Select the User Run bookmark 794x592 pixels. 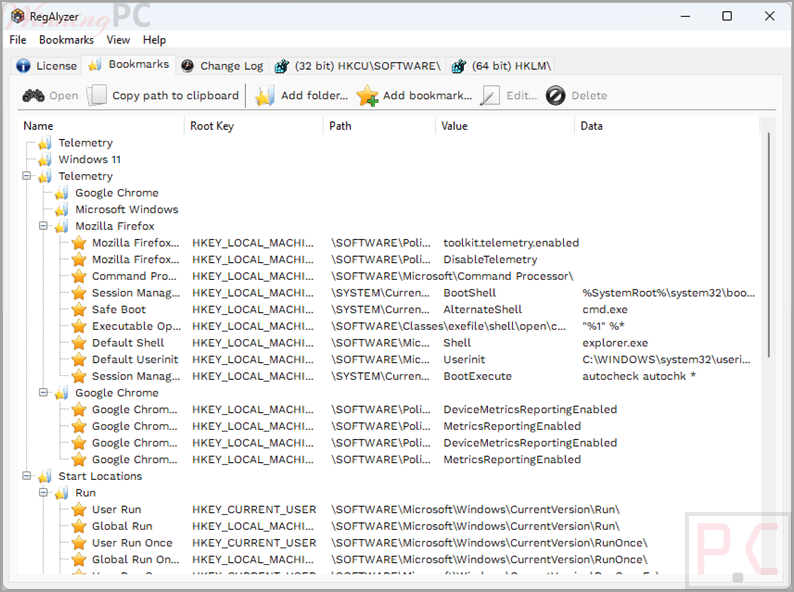(x=116, y=509)
